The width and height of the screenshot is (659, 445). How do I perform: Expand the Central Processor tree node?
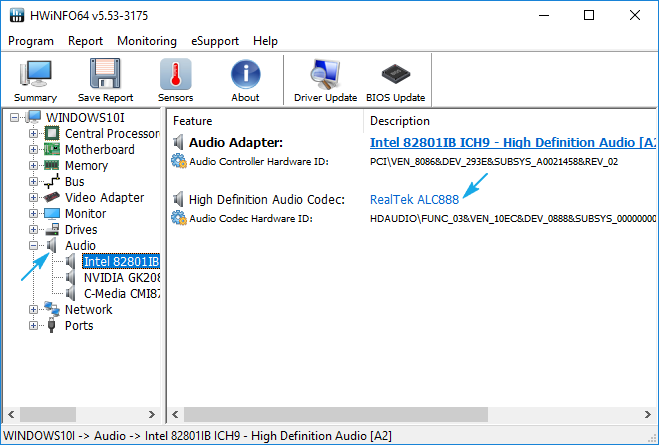(34, 134)
